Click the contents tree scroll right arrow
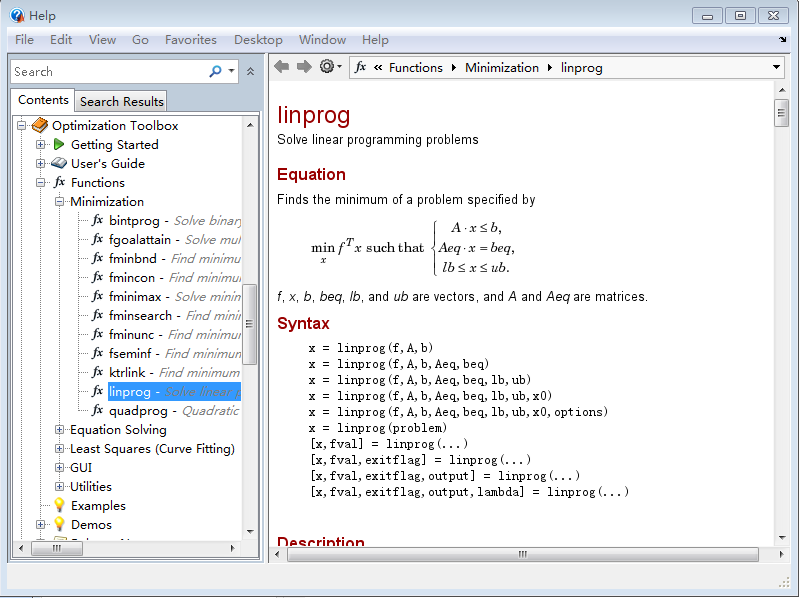This screenshot has width=799, height=598. click(232, 548)
